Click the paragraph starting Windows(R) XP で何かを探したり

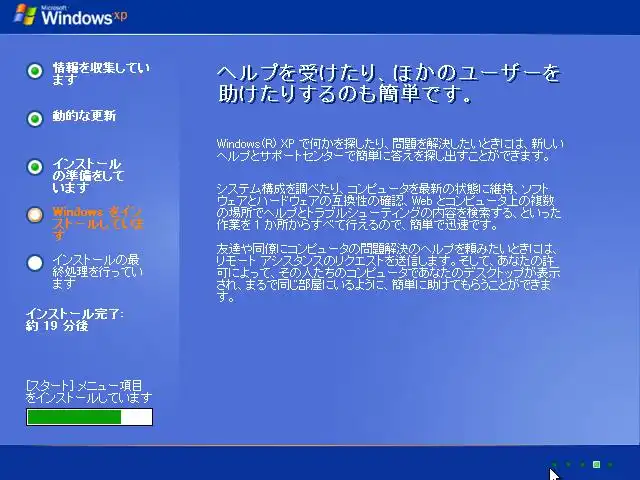390,150
